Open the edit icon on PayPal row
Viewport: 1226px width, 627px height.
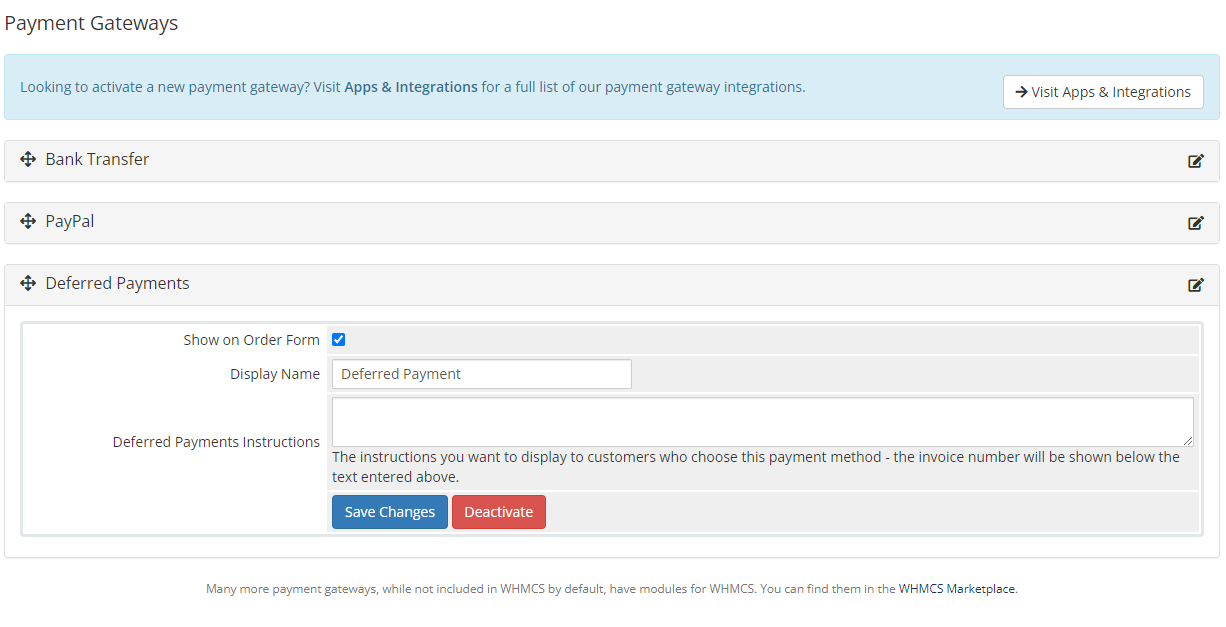tap(1196, 223)
